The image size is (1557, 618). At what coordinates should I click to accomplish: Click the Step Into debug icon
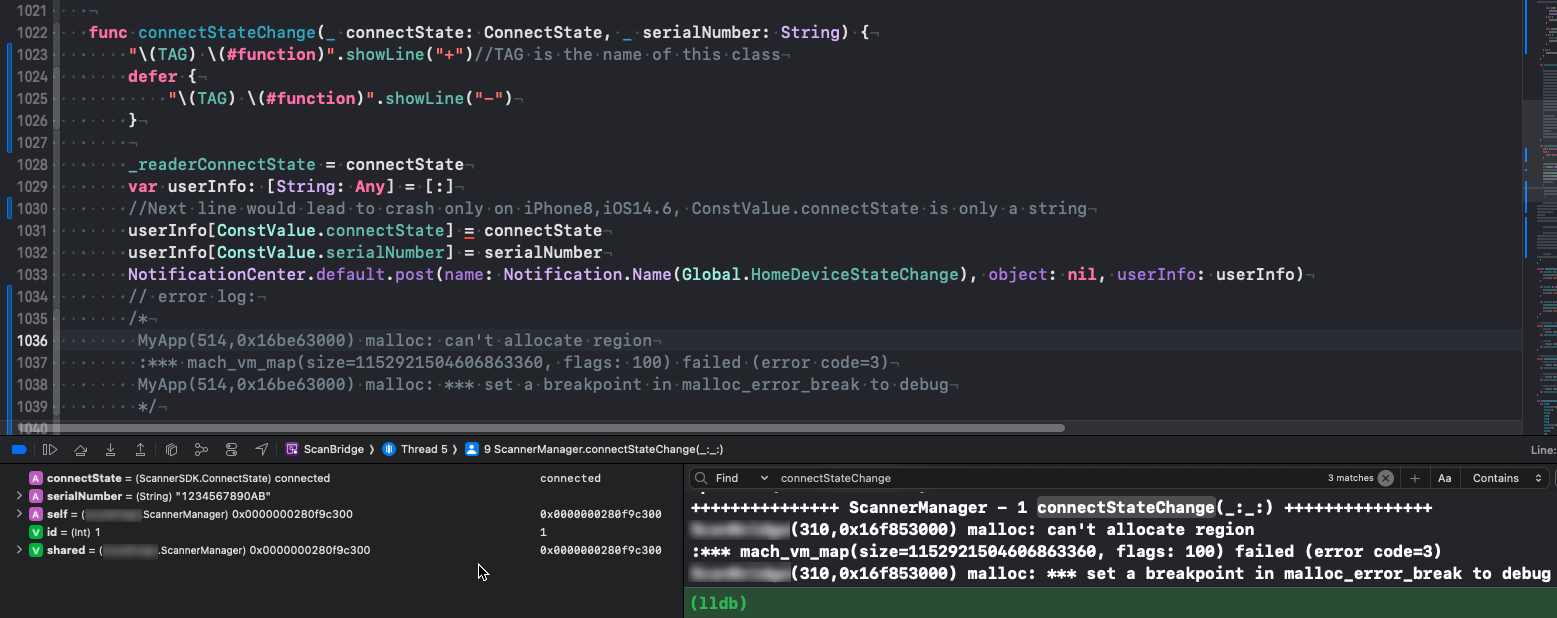pos(110,449)
